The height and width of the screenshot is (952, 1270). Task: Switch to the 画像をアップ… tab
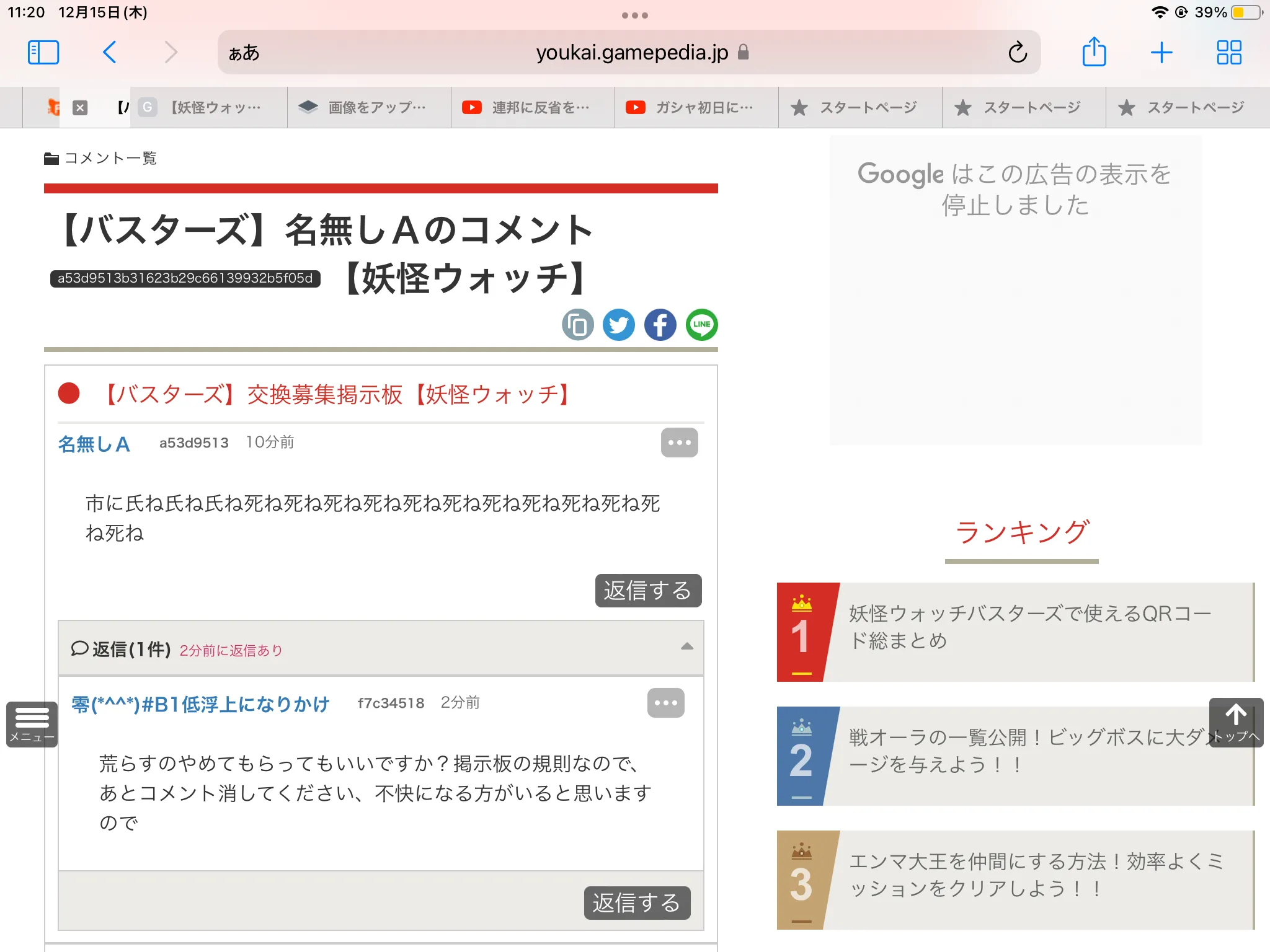(x=370, y=108)
